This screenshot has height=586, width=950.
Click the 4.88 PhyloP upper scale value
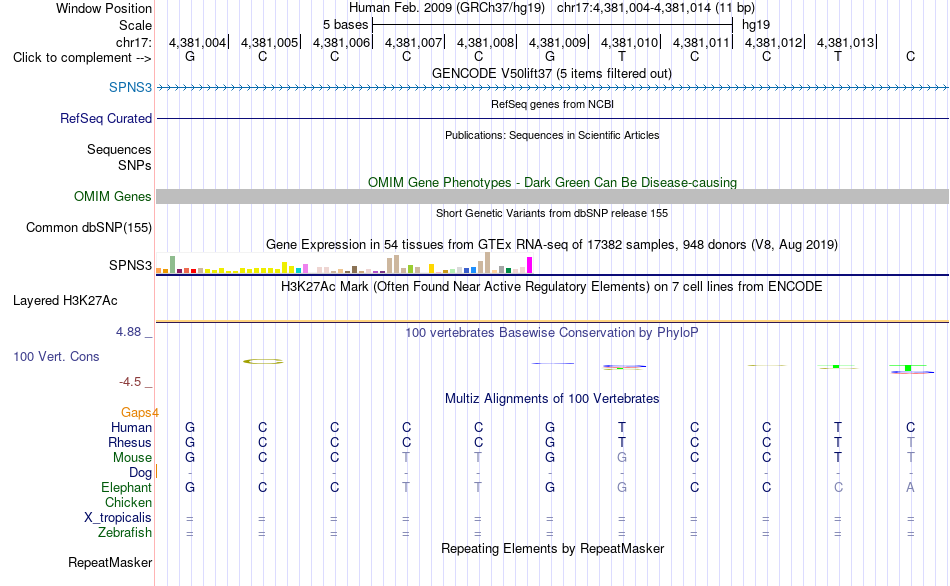coord(128,332)
